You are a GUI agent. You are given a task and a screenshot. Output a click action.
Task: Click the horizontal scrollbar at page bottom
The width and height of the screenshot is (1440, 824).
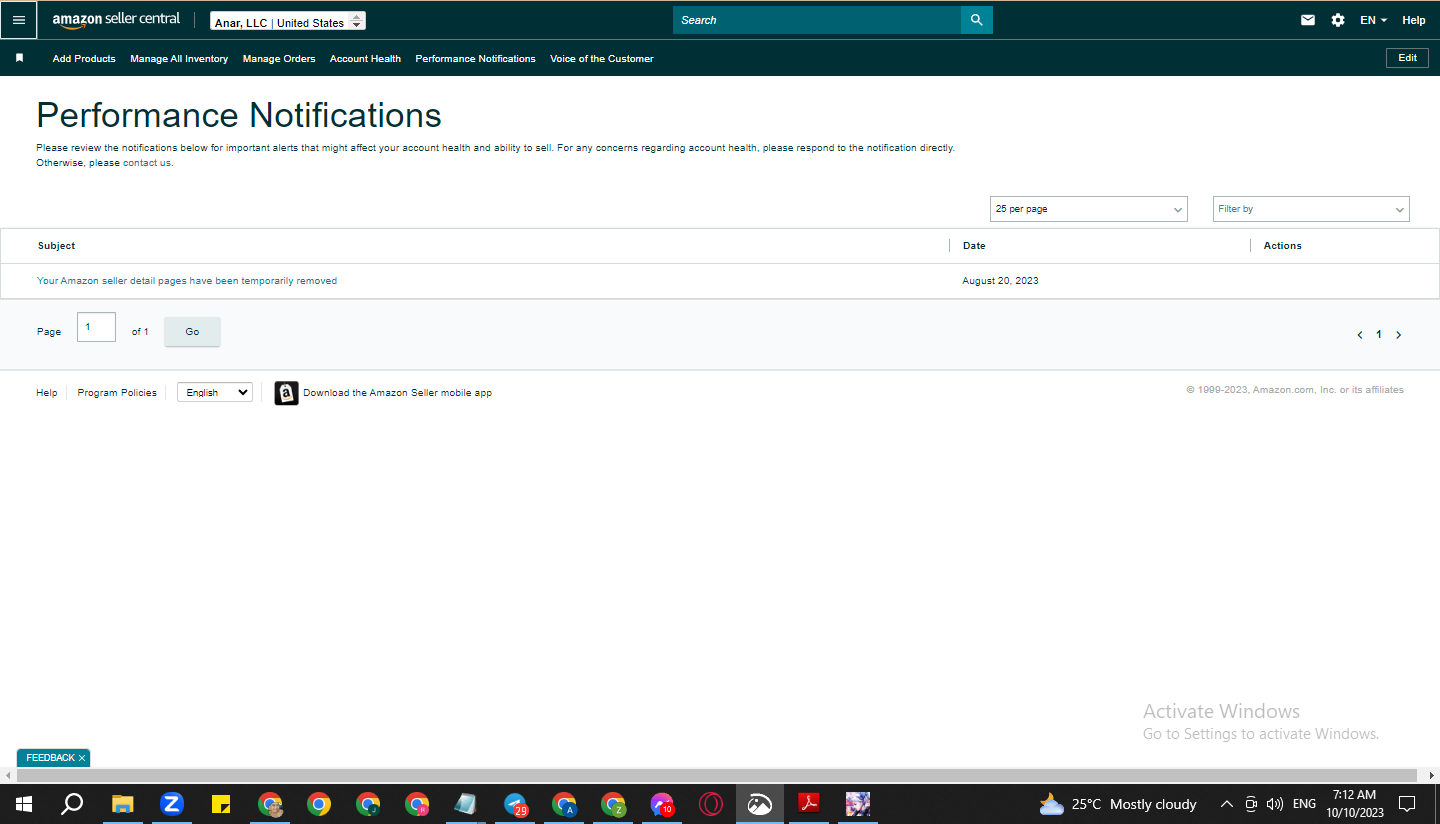point(717,776)
